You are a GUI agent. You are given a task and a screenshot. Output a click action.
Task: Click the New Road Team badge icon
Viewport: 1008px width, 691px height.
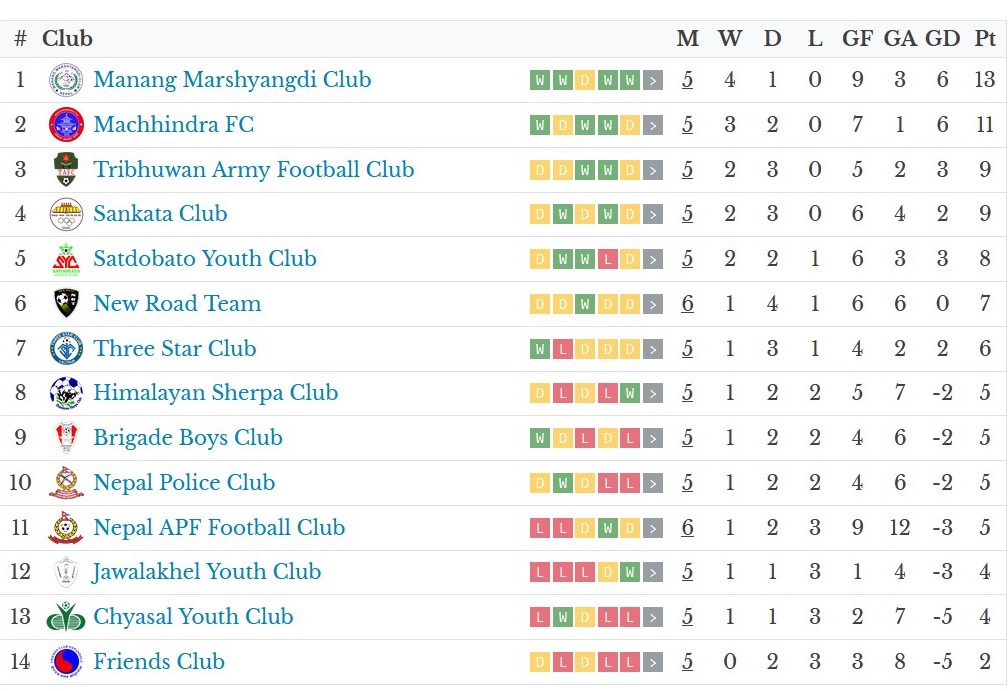(x=66, y=304)
